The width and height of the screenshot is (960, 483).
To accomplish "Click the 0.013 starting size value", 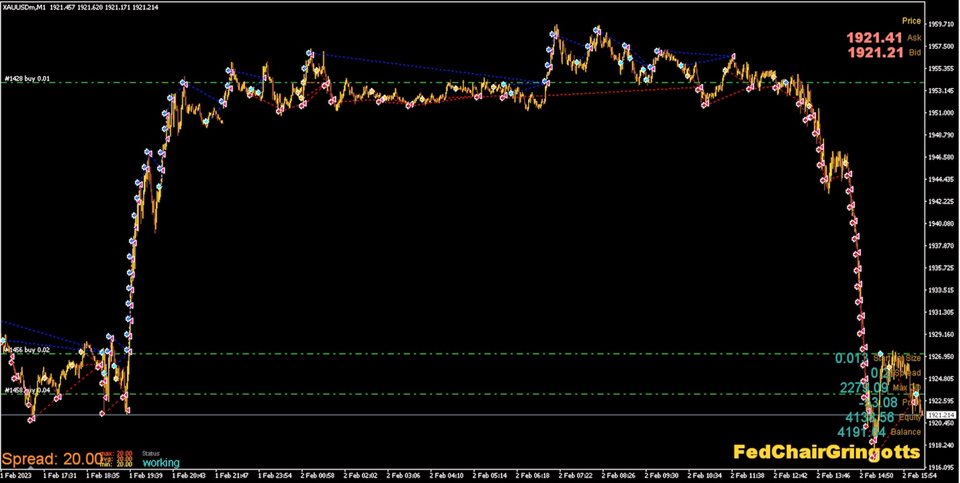I will (852, 359).
